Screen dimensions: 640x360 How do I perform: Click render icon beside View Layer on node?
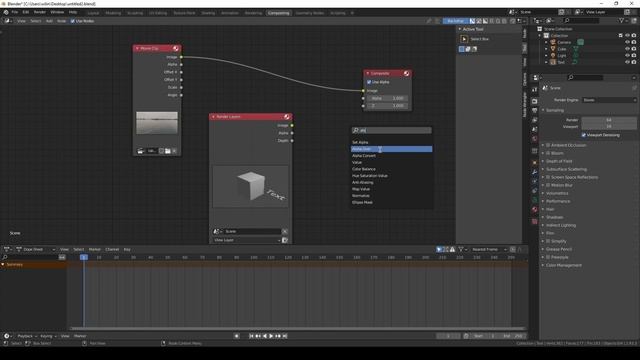tap(285, 240)
